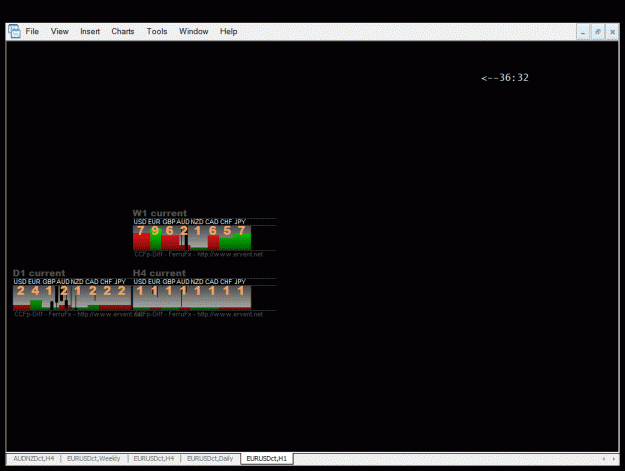This screenshot has width=625, height=471.
Task: Click the USD header in the W1 panel
Action: click(140, 222)
